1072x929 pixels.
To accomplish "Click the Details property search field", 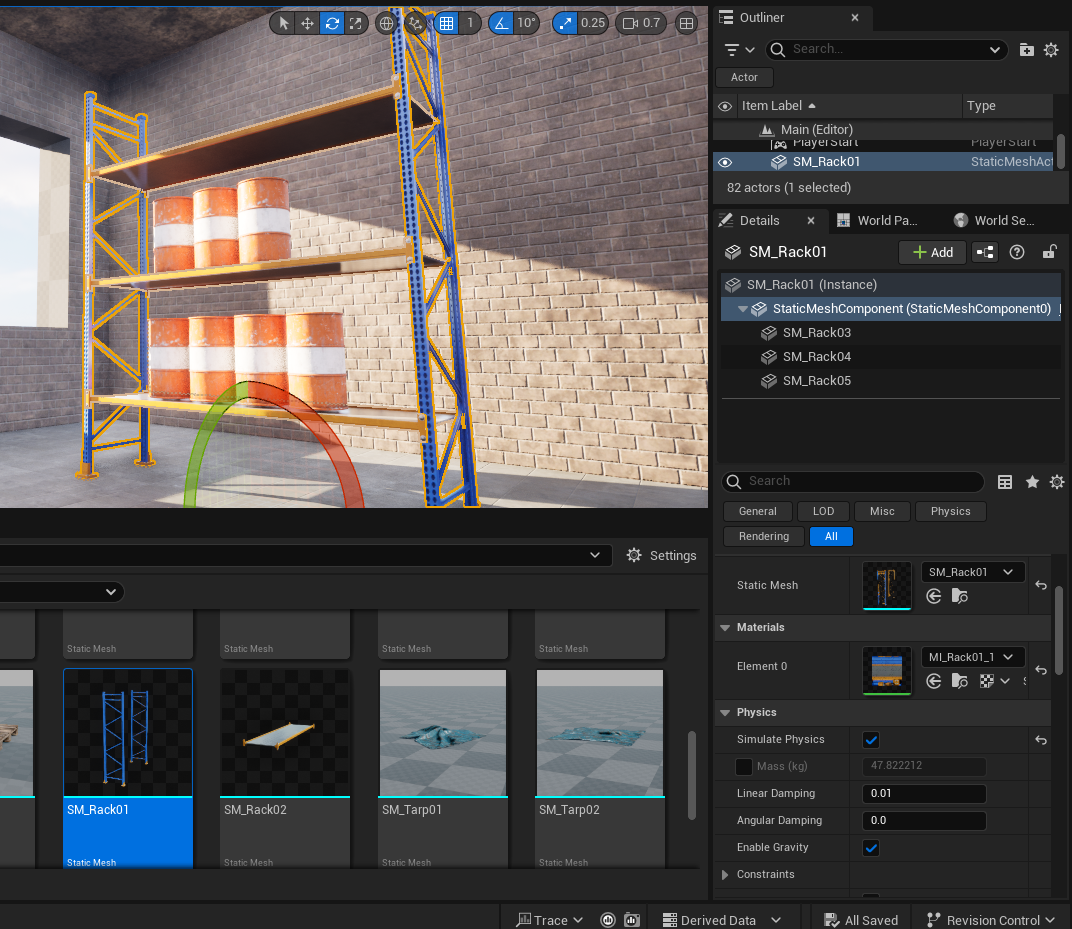I will click(x=853, y=481).
